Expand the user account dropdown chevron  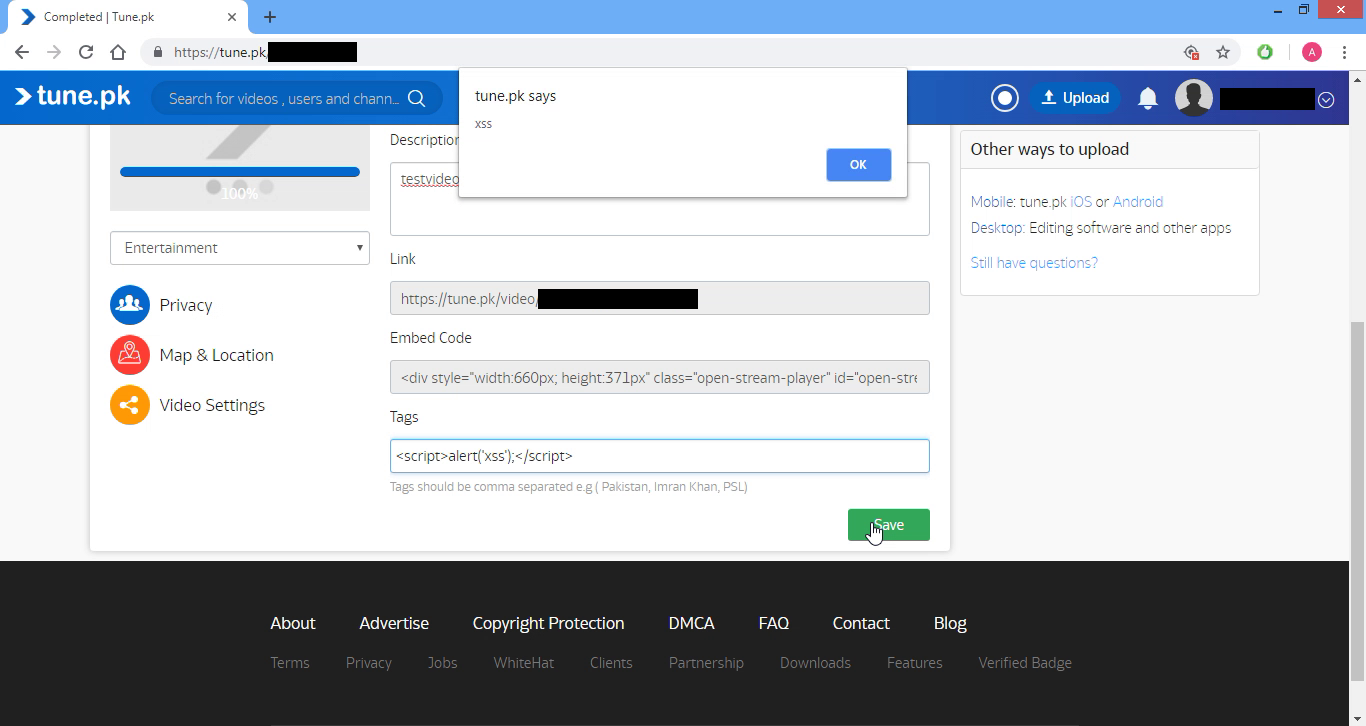1326,99
